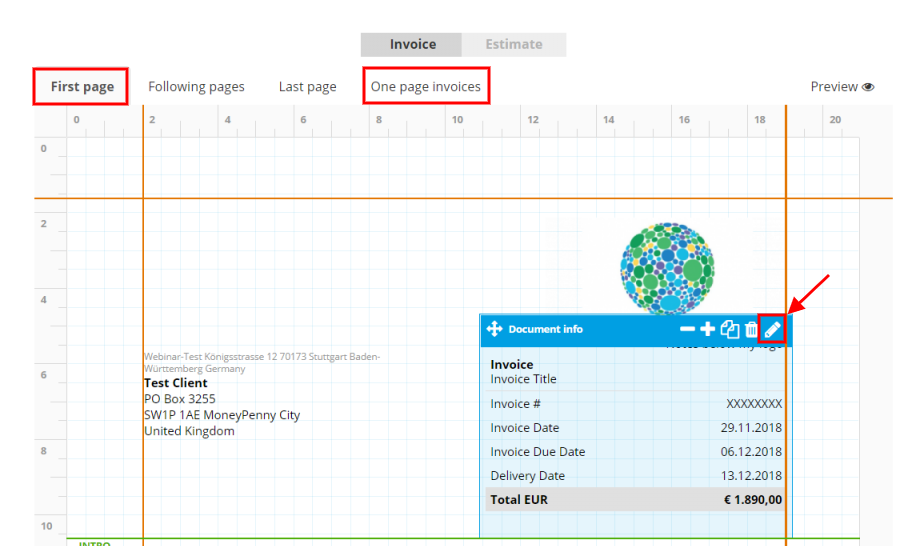898x546 pixels.
Task: Open the First page tab
Action: pyautogui.click(x=82, y=87)
